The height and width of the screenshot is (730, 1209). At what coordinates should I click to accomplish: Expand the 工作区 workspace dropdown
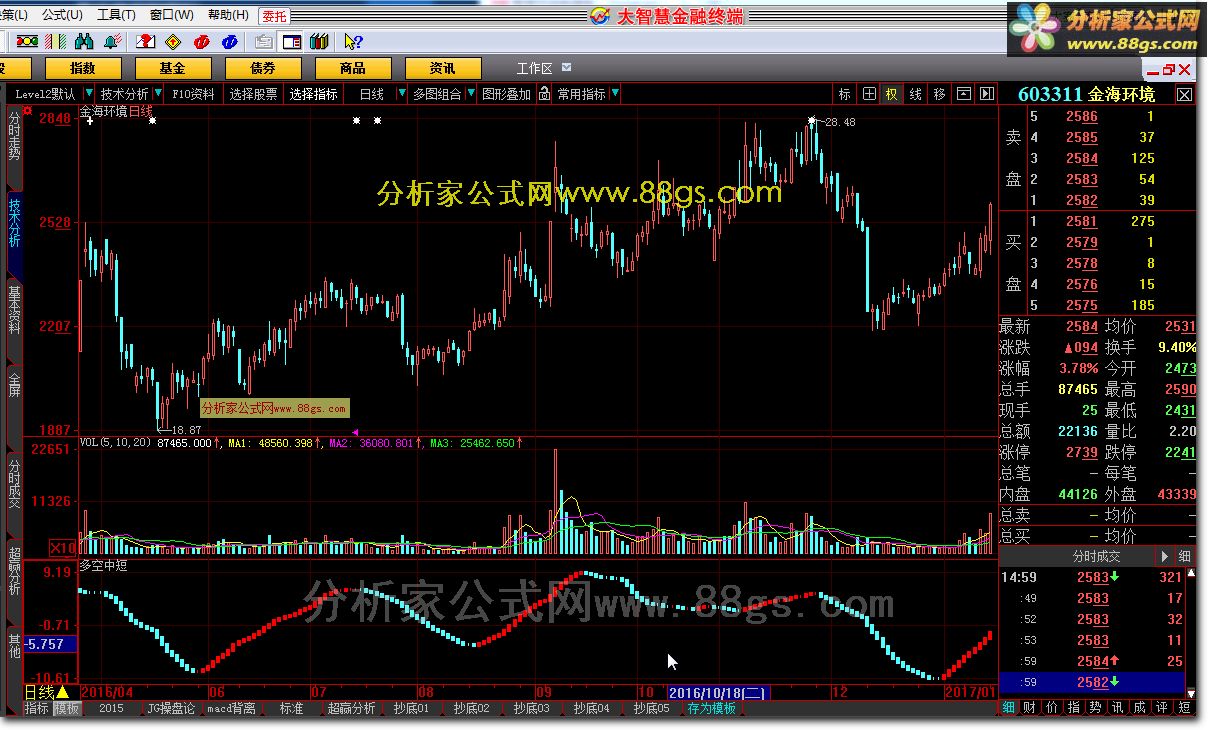coord(567,67)
